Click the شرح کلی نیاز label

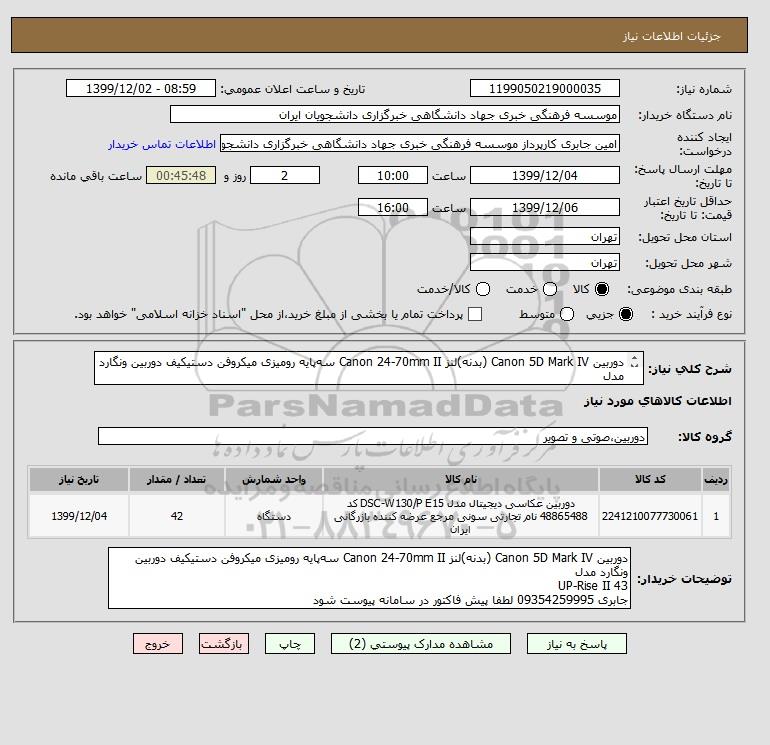click(690, 369)
